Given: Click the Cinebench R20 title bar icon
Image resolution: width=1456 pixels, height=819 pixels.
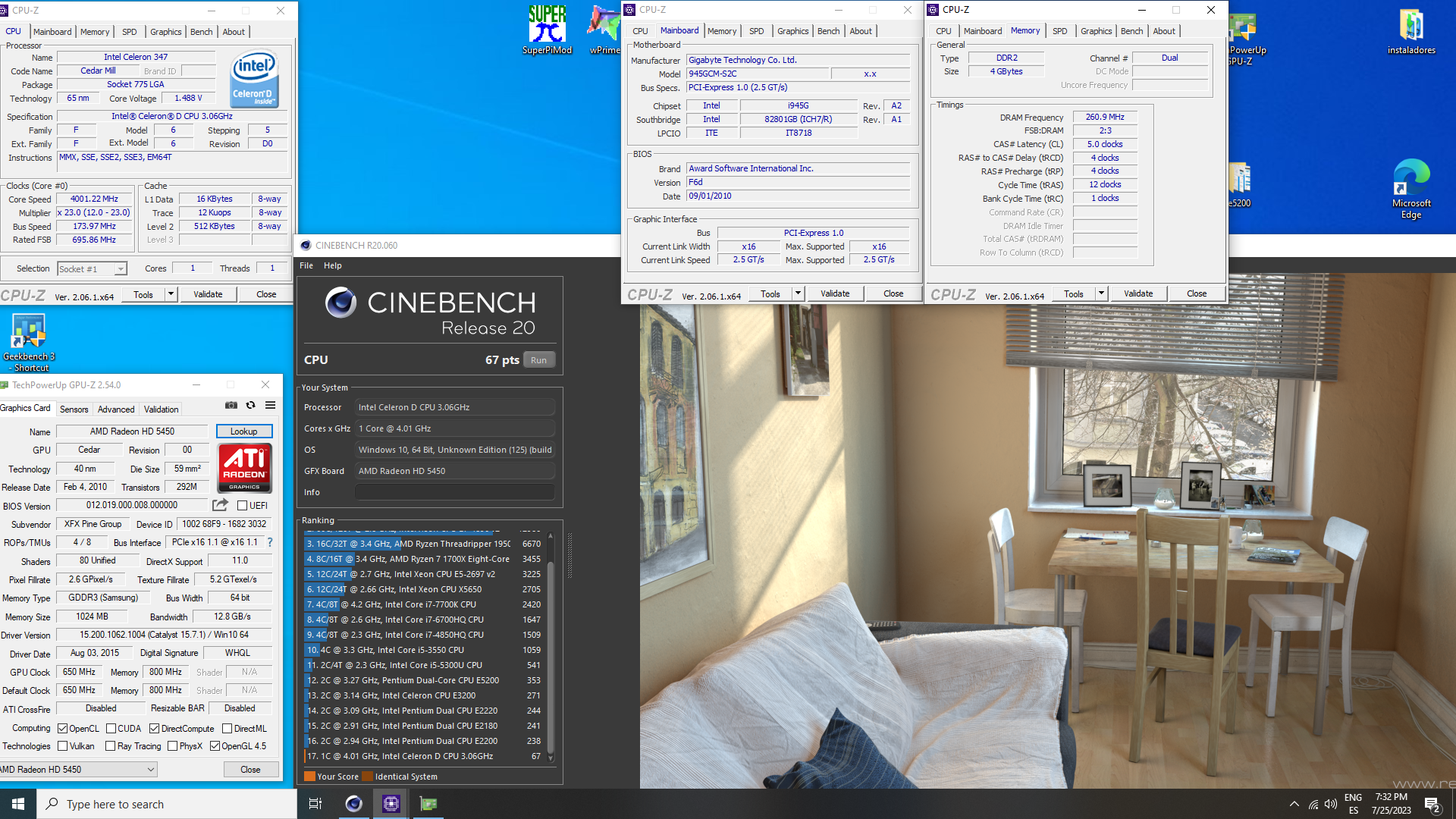Looking at the screenshot, I should click(306, 245).
